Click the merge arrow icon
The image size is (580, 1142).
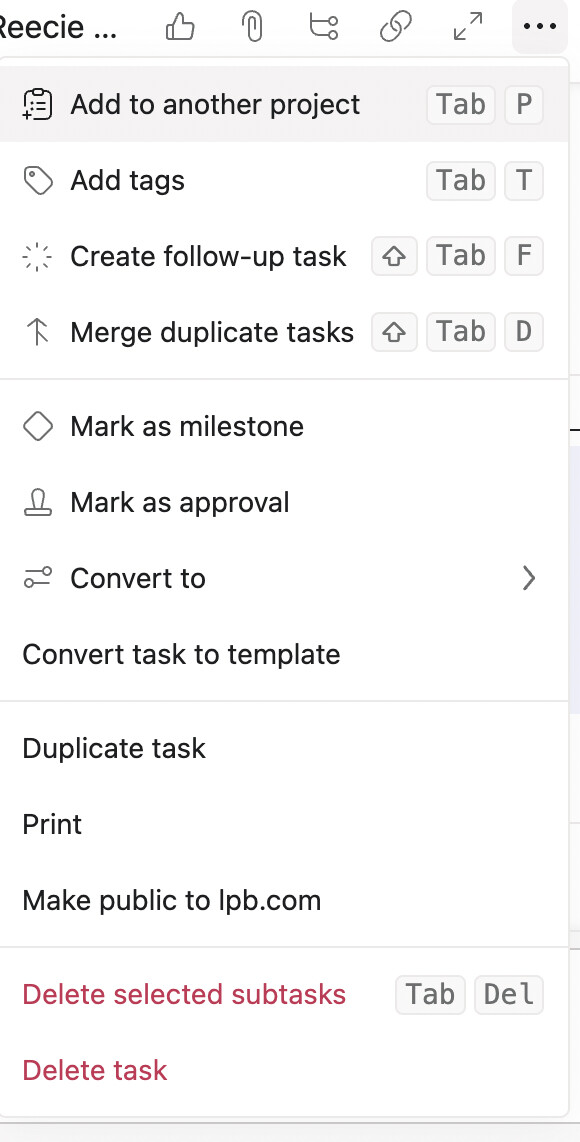37,333
